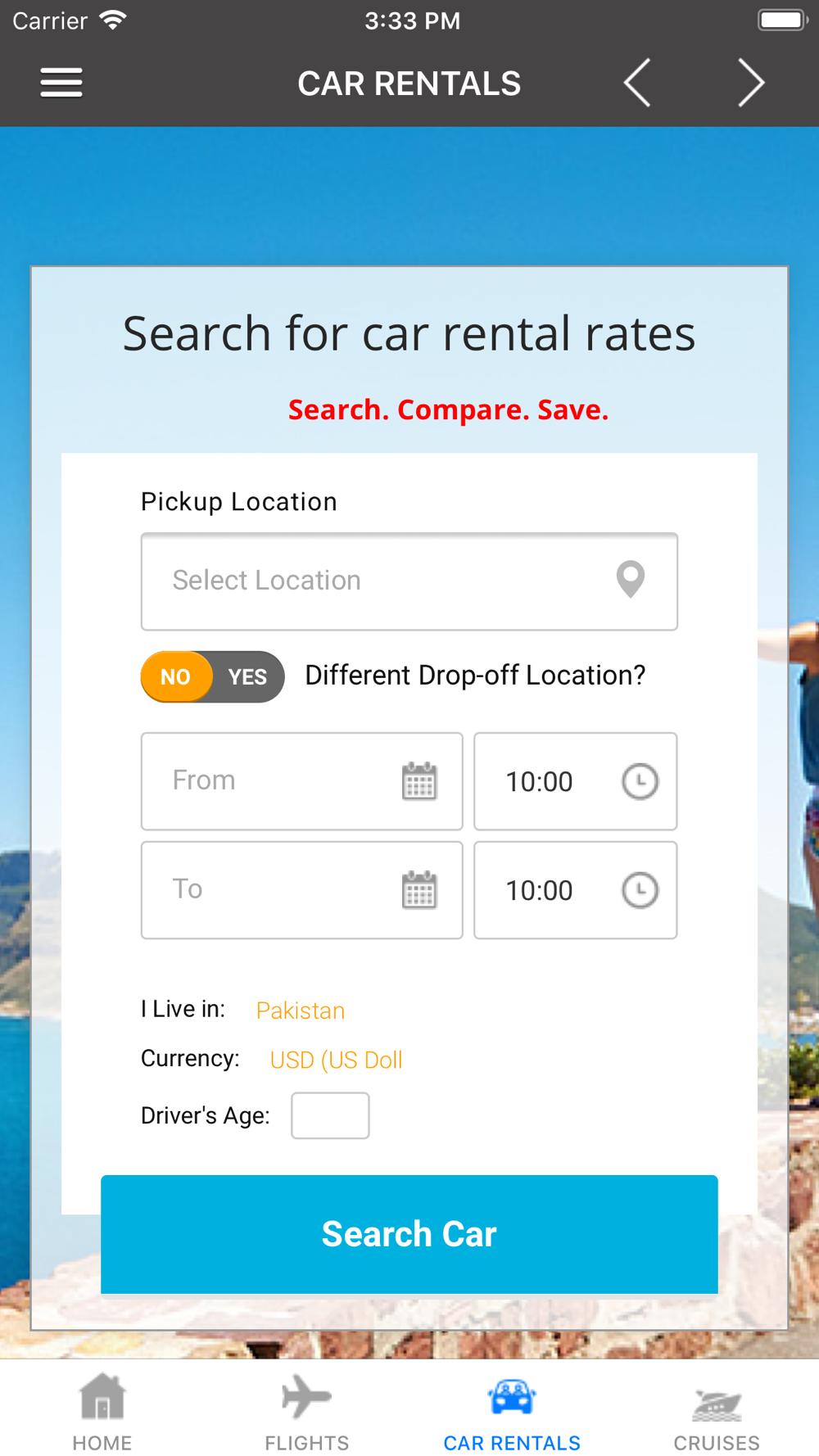Click the location pin icon

630,580
